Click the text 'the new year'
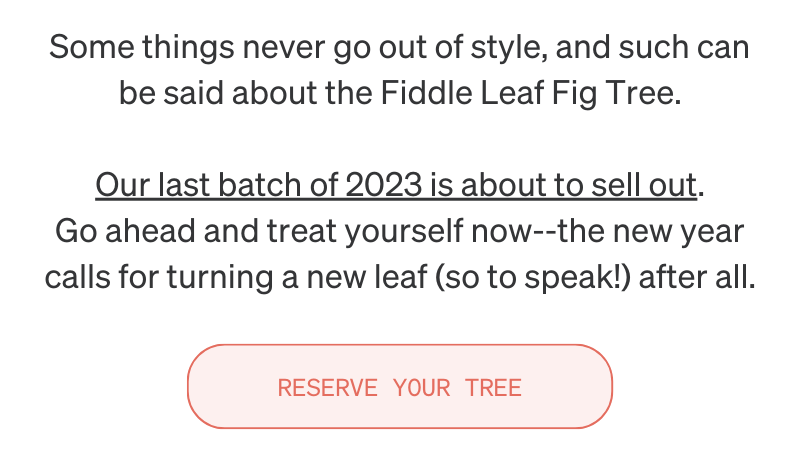Image resolution: width=800 pixels, height=461 pixels. (651, 232)
